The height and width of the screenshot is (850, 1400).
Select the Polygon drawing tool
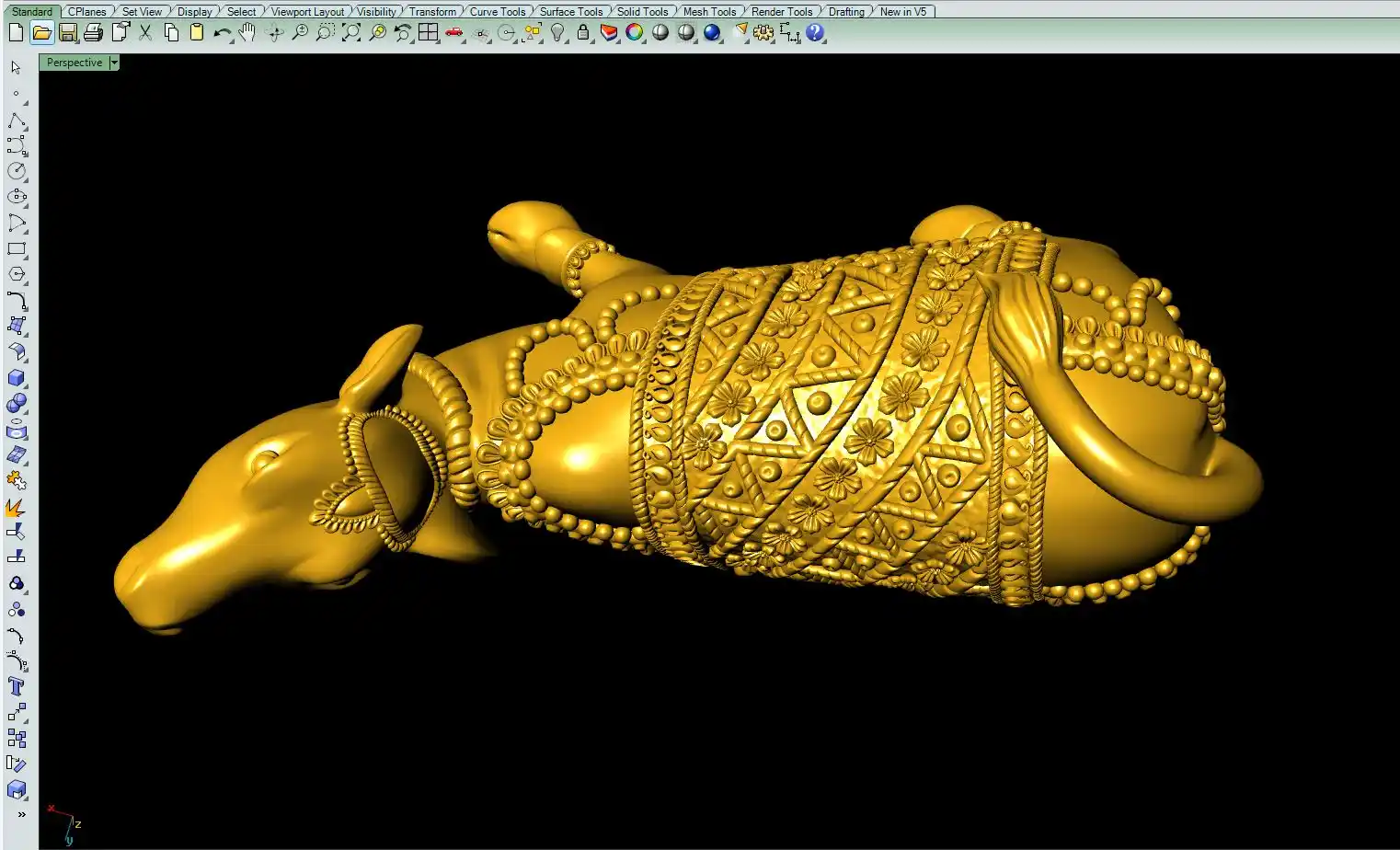coord(17,274)
